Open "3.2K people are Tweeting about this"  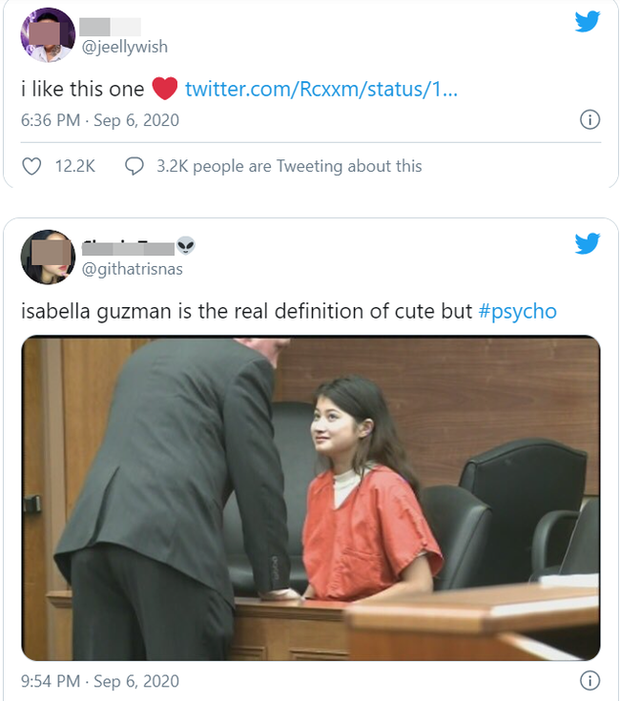[289, 166]
